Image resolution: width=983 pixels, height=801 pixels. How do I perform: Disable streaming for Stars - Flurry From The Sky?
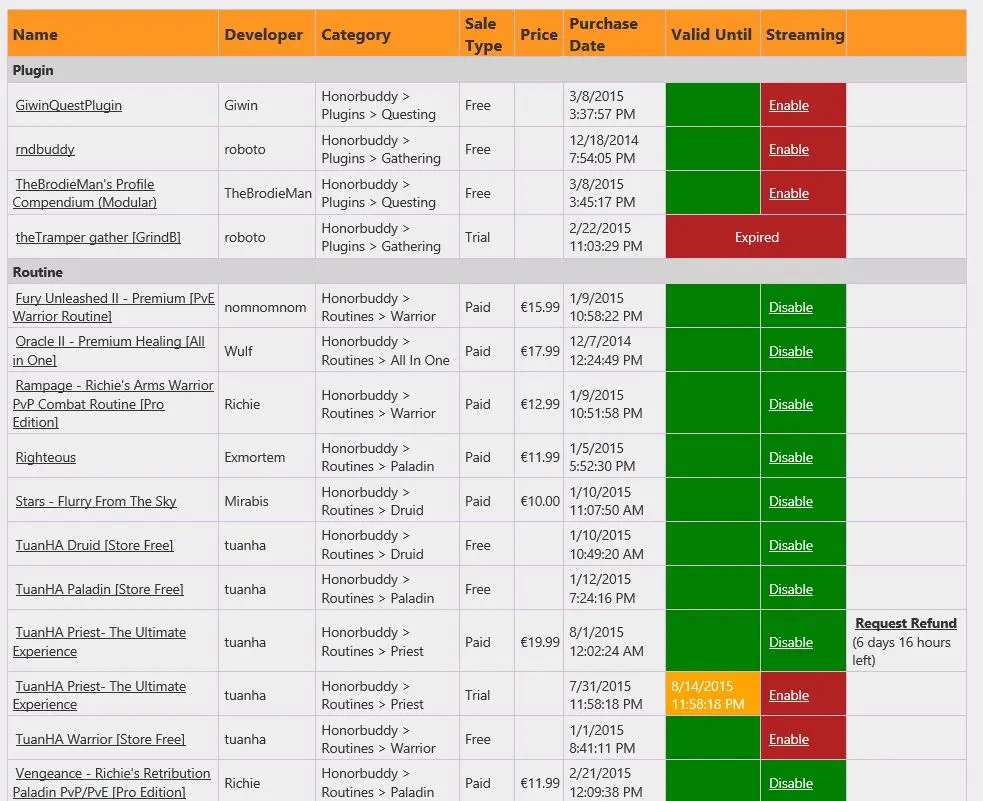coord(791,501)
